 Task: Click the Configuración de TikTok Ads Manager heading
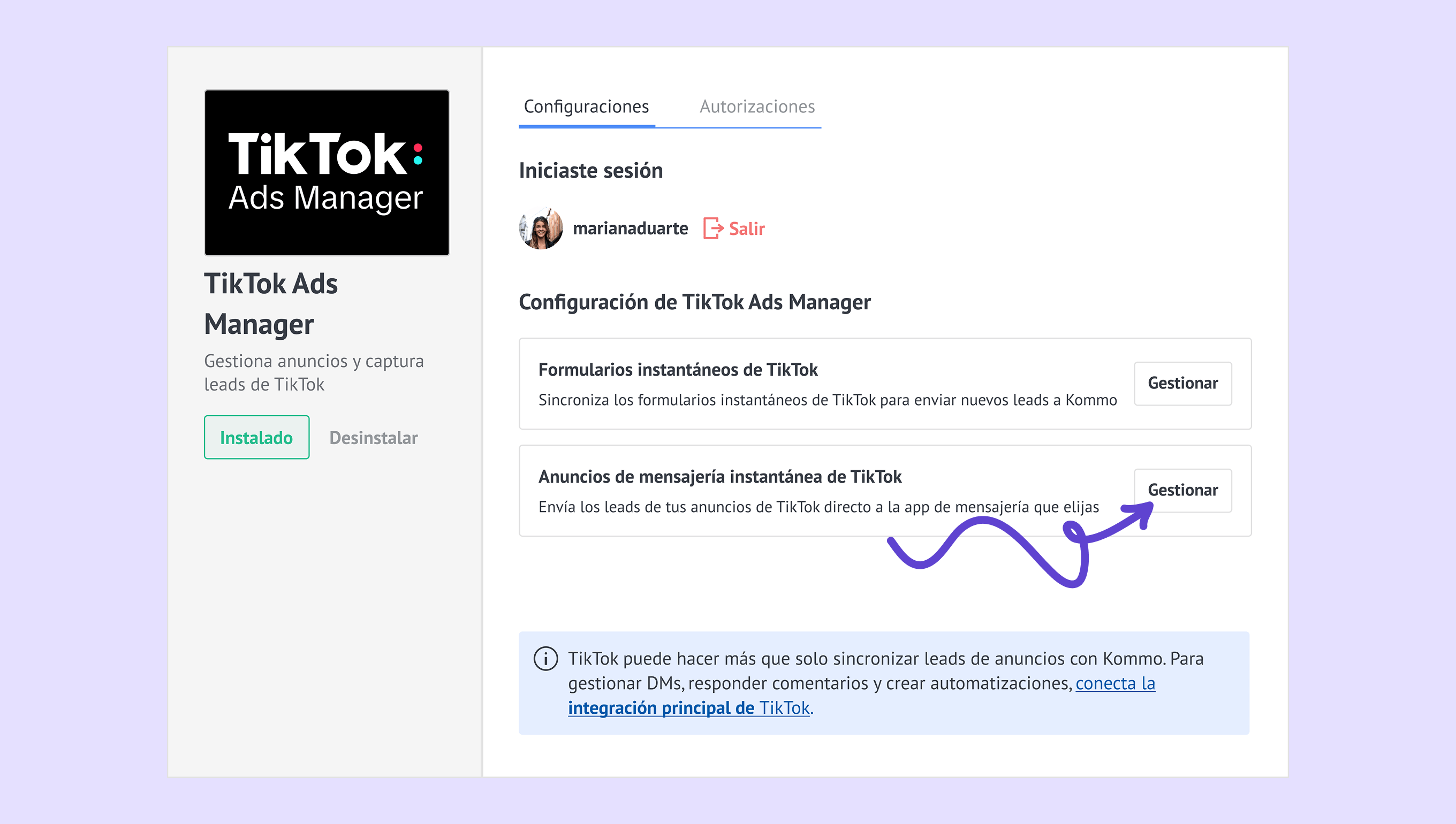tap(694, 302)
